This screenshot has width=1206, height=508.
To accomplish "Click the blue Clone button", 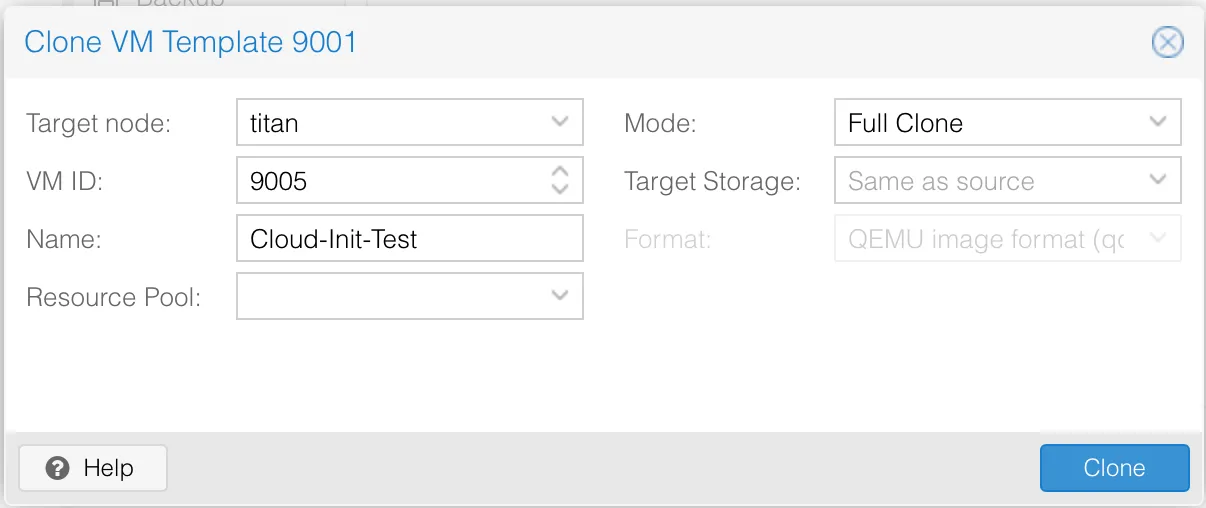I will pos(1114,468).
